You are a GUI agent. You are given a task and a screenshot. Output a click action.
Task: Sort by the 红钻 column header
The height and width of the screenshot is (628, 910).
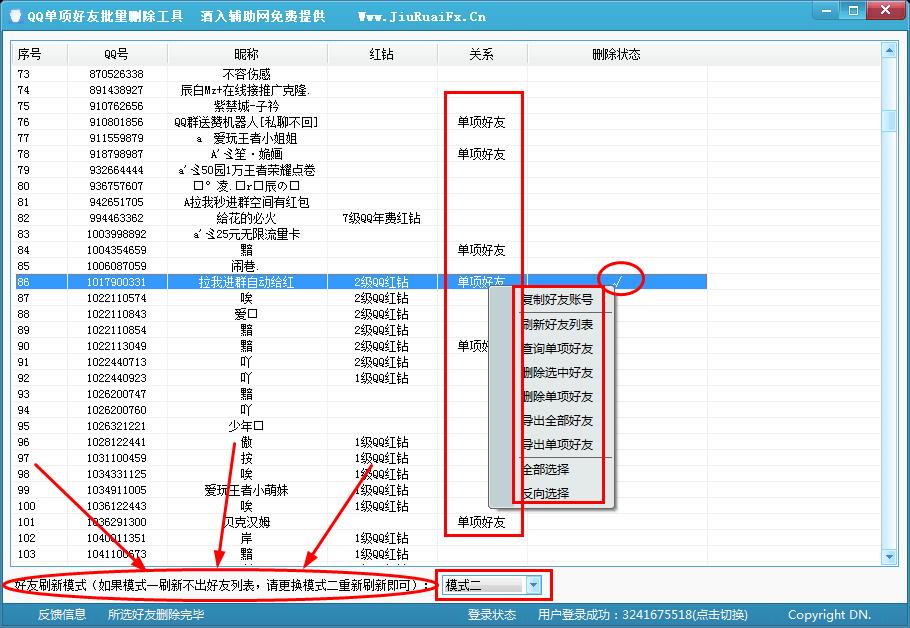pyautogui.click(x=382, y=54)
